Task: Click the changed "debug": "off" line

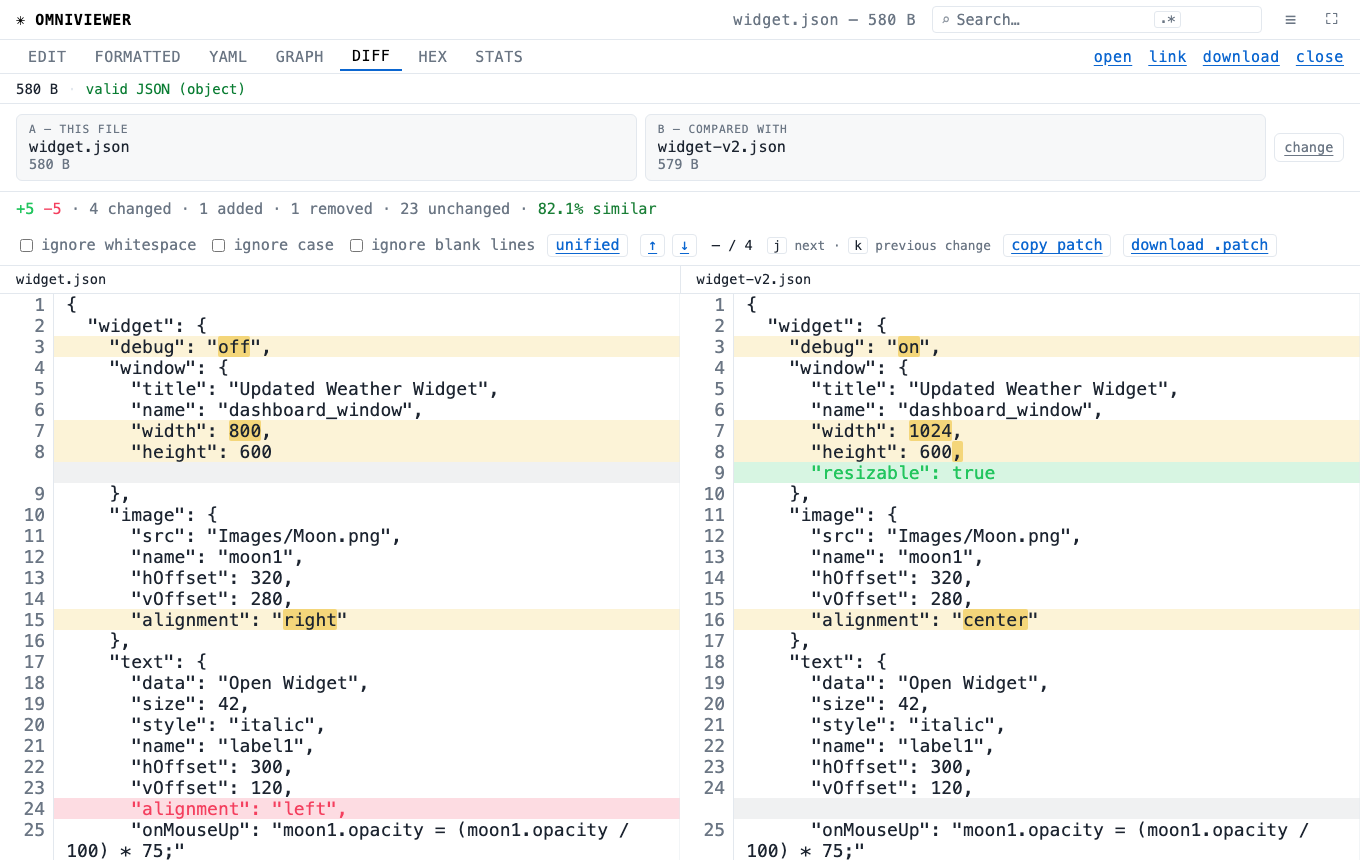Action: (x=366, y=347)
